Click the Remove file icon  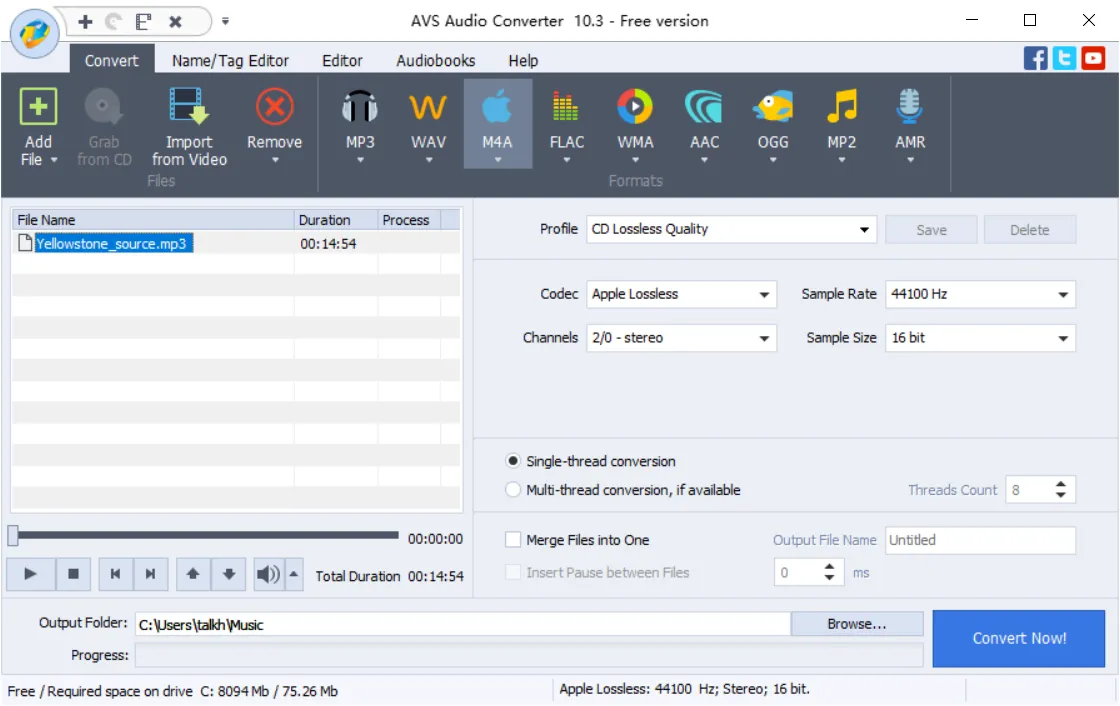(x=274, y=107)
